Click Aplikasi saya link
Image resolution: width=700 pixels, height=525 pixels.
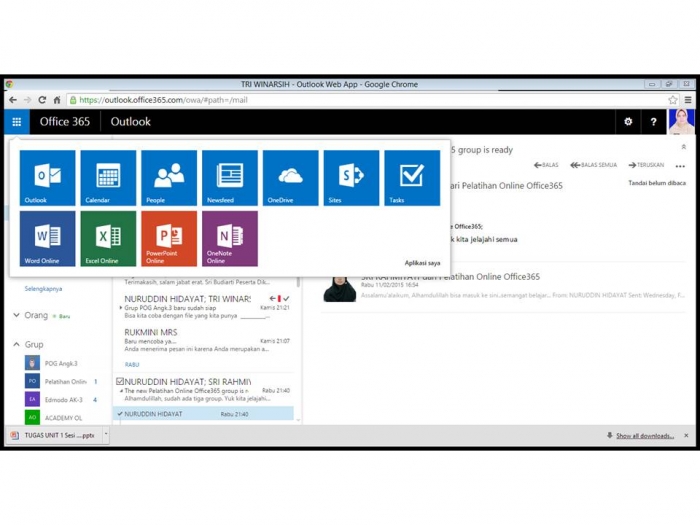click(x=422, y=263)
